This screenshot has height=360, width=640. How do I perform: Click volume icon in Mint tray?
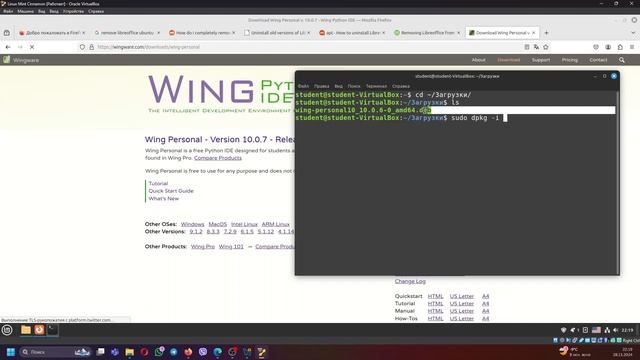(616, 330)
